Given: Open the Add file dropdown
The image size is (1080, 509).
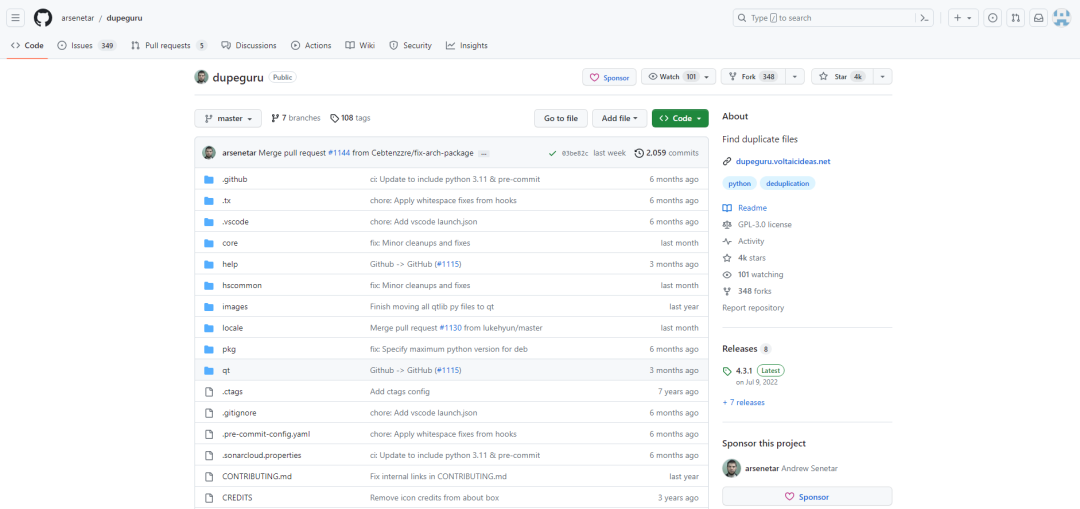Looking at the screenshot, I should click(619, 118).
